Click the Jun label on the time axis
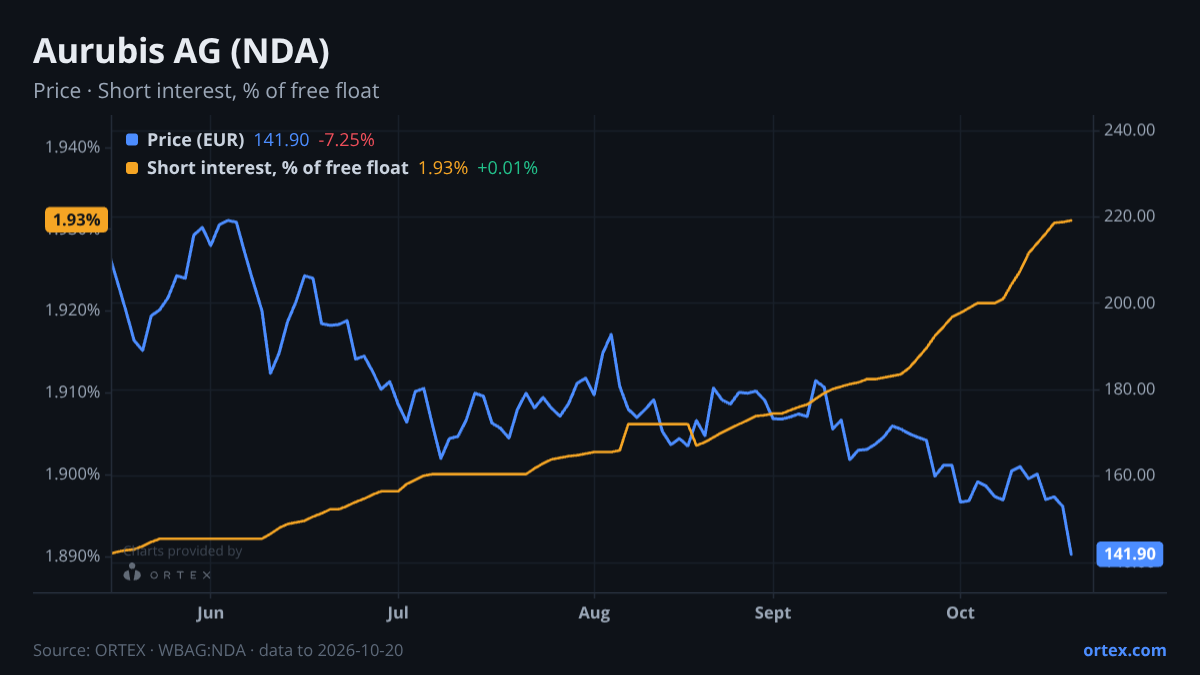Screen dimensions: 1200x675 210,612
